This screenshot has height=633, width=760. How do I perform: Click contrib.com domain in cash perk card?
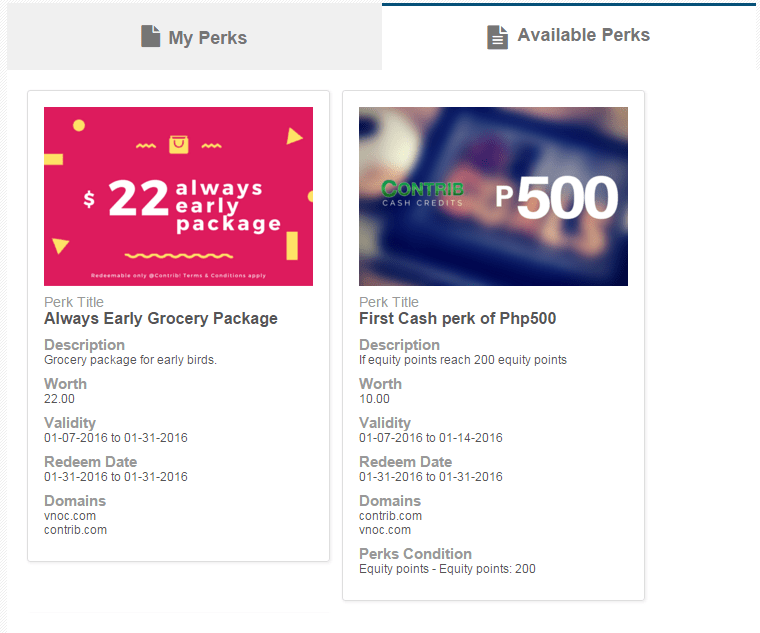tap(391, 516)
